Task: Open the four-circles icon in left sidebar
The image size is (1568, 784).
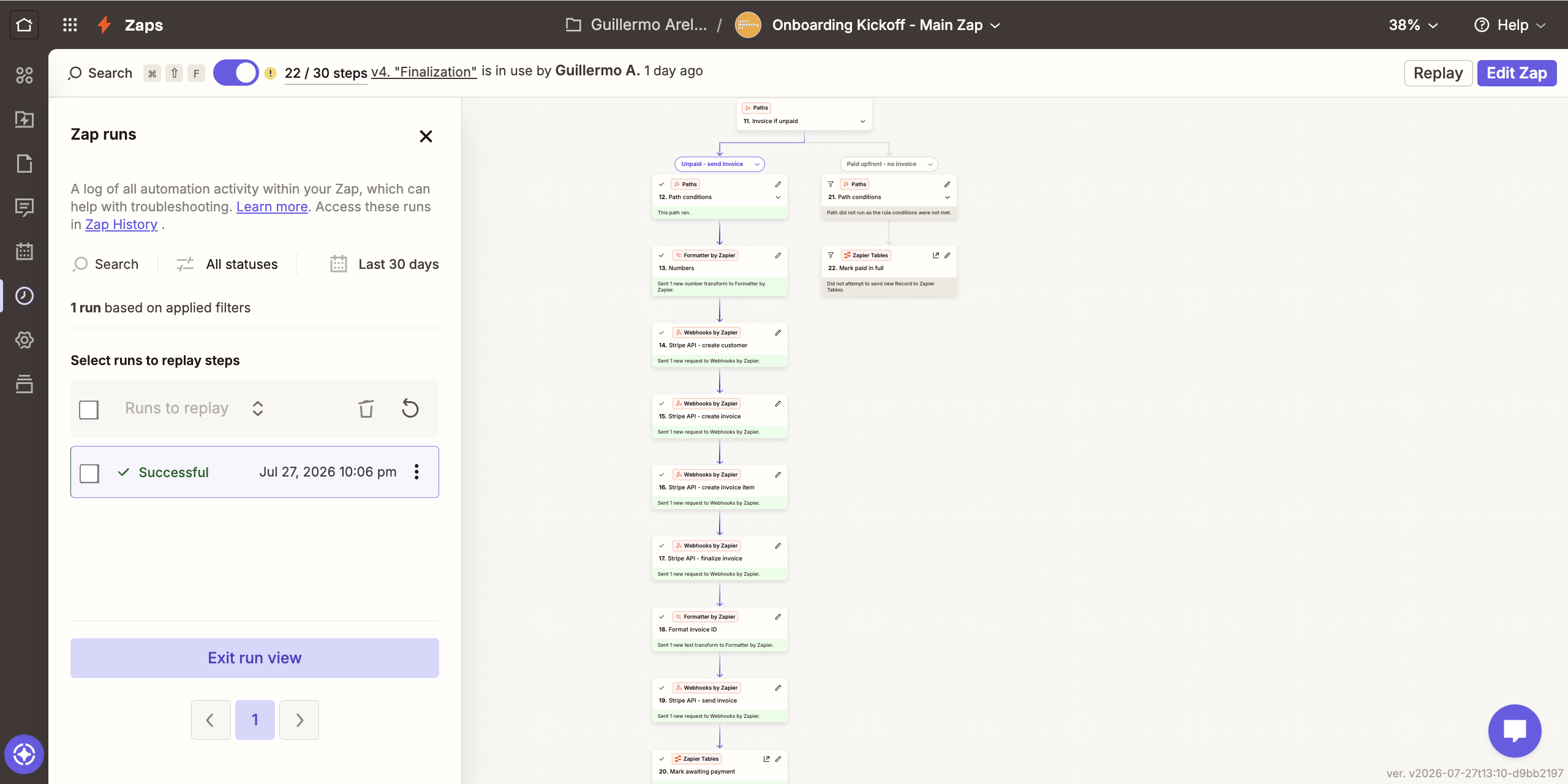Action: click(24, 75)
